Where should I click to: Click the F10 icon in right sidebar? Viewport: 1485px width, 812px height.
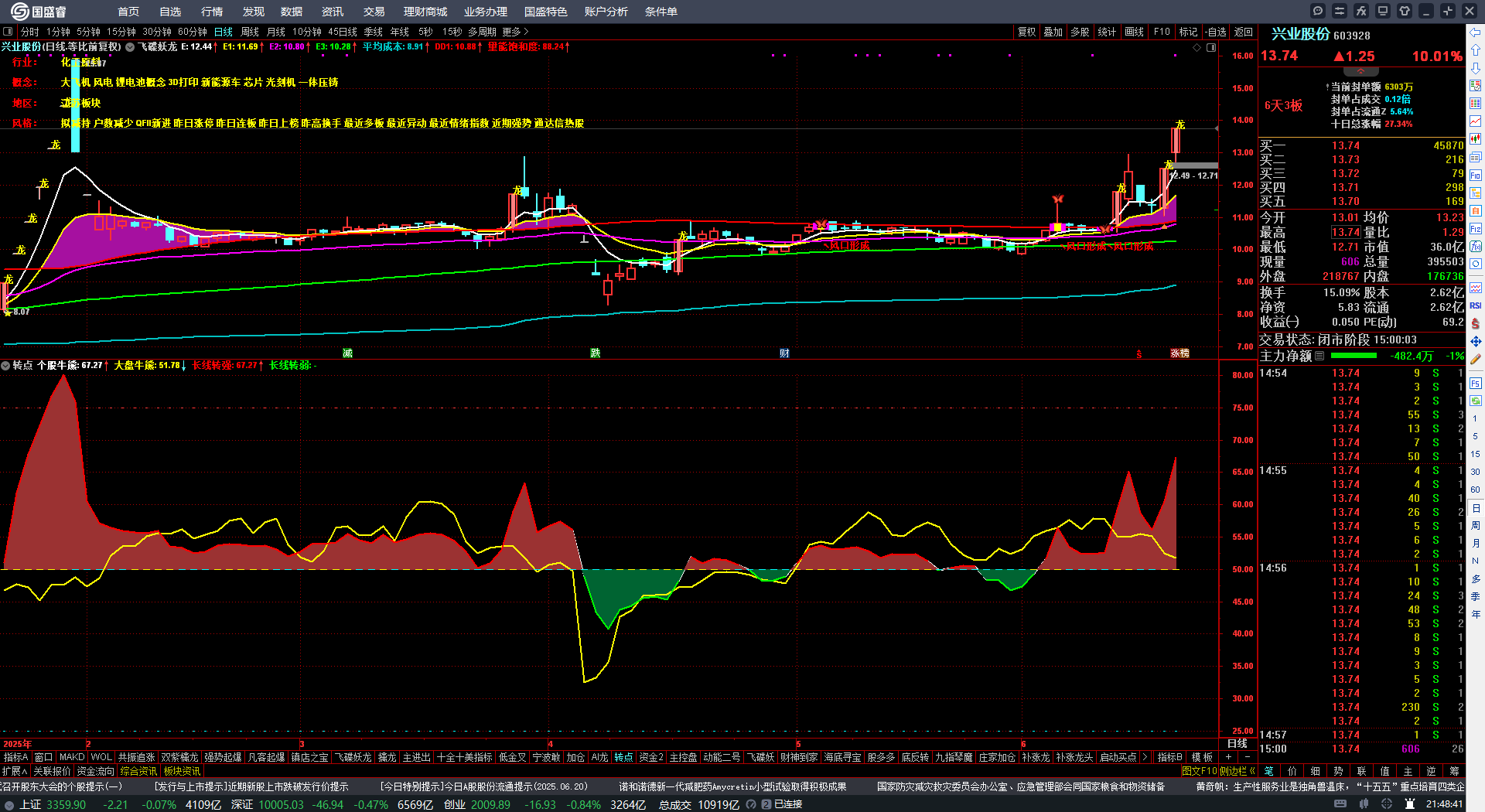point(1476,176)
